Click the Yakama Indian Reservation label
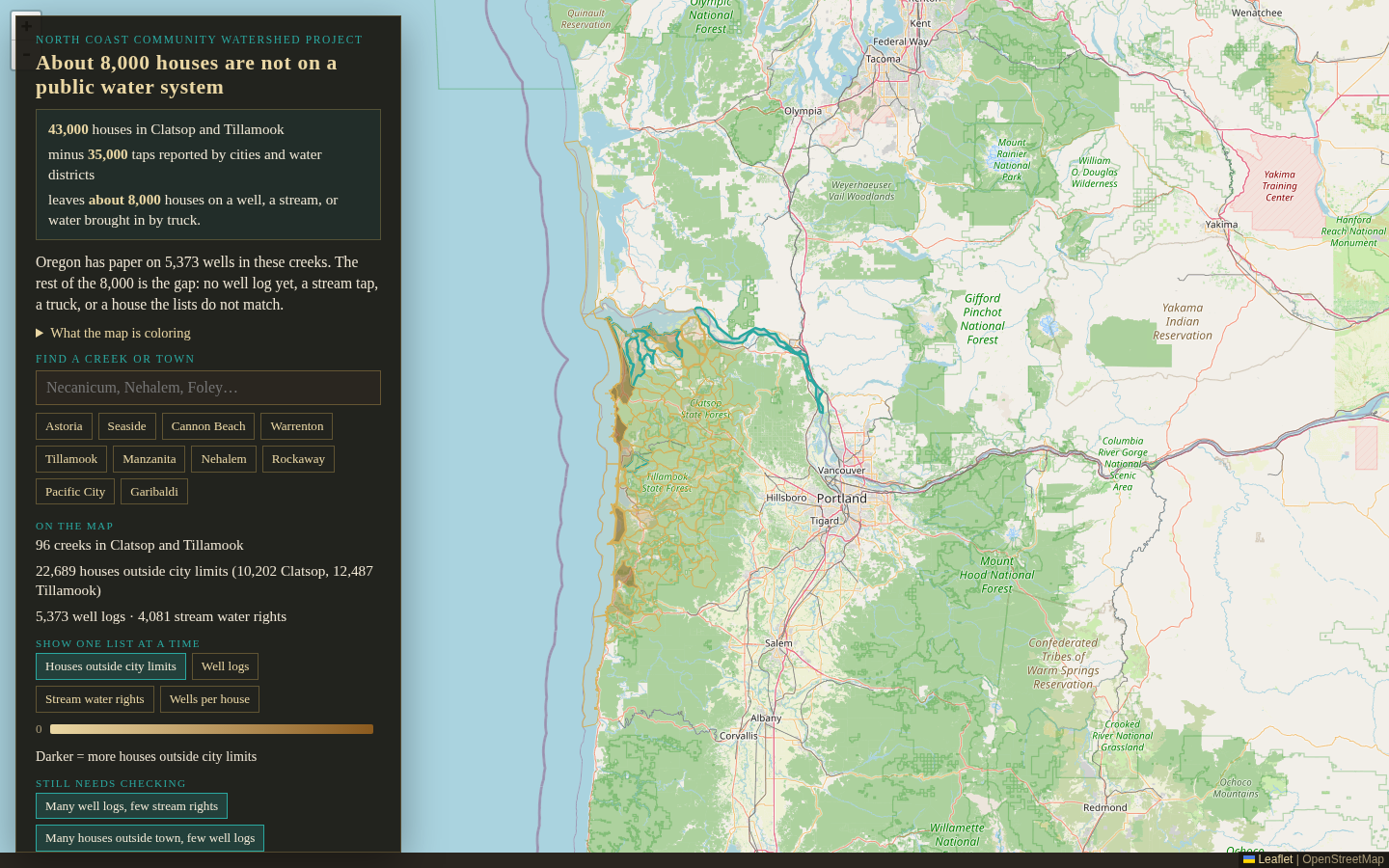 coord(1183,322)
